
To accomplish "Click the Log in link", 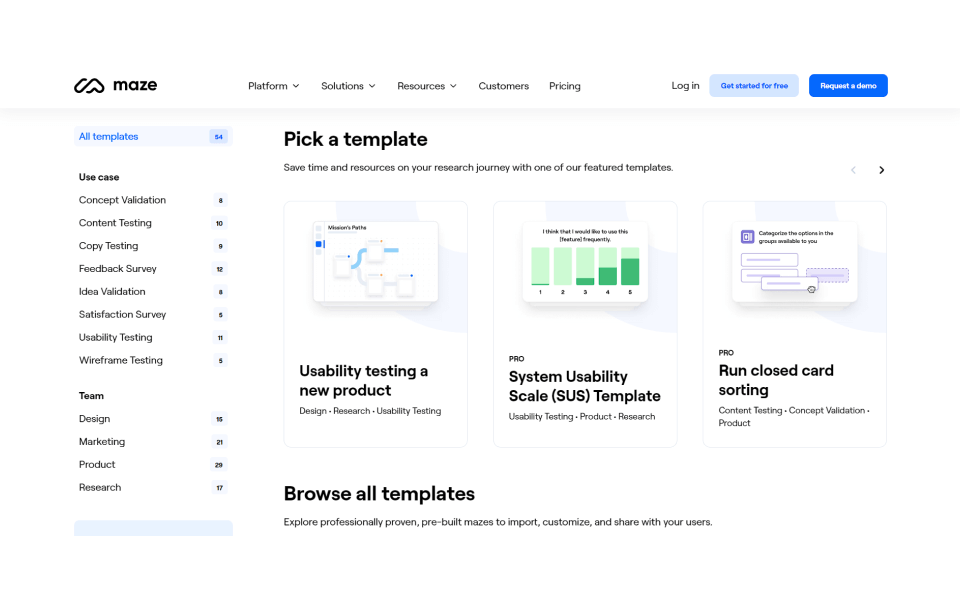I will (x=685, y=86).
